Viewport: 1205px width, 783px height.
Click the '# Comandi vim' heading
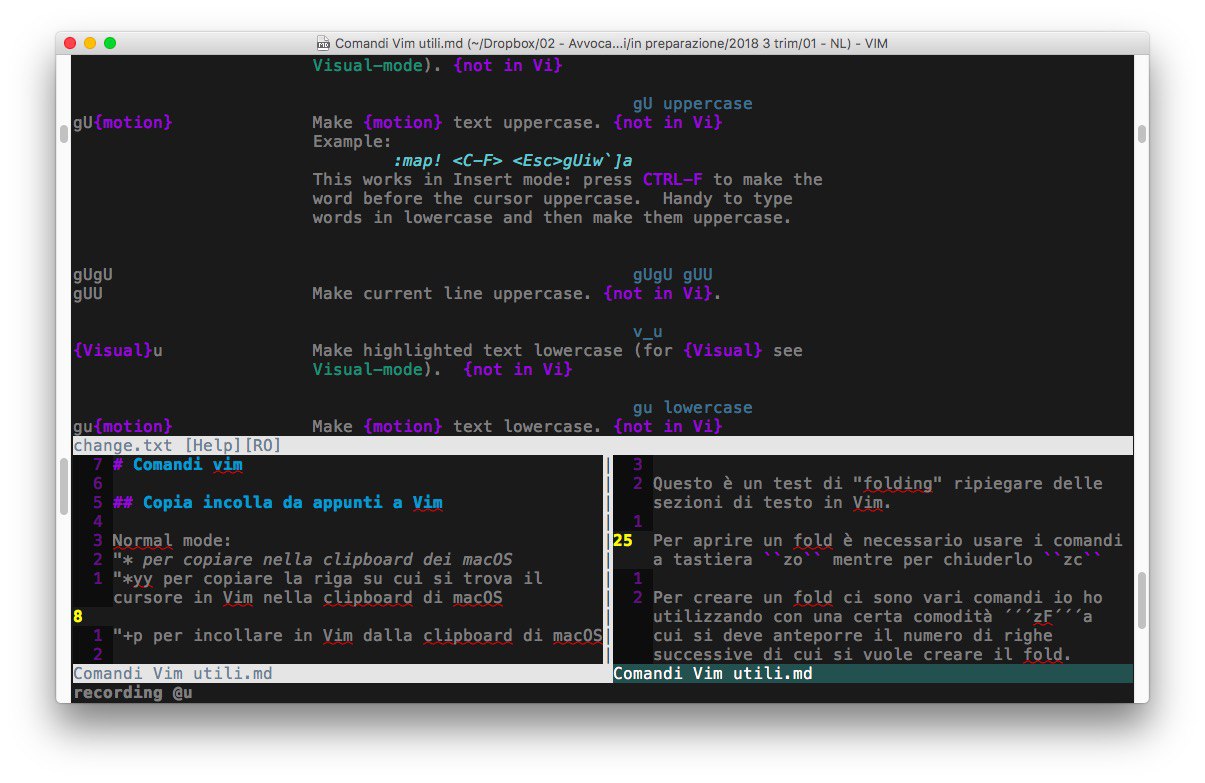coord(178,465)
